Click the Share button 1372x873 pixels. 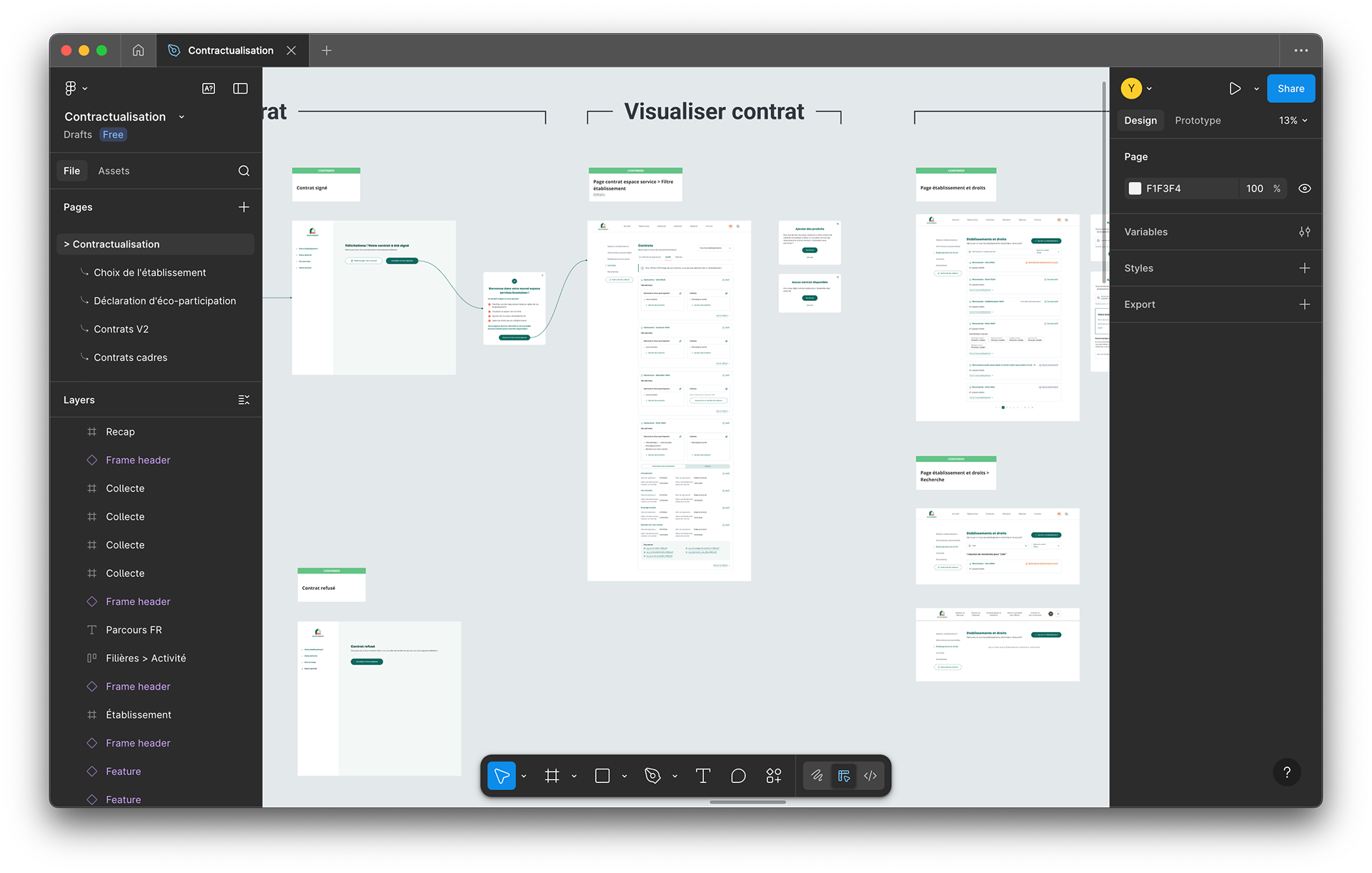[1291, 89]
